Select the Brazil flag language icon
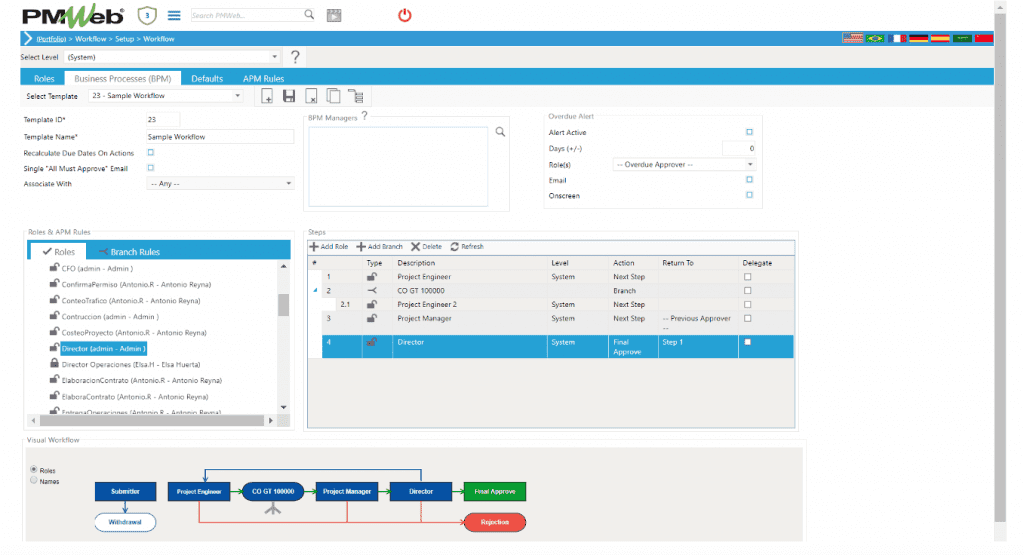Screen dimensions: 1024x555 874,38
